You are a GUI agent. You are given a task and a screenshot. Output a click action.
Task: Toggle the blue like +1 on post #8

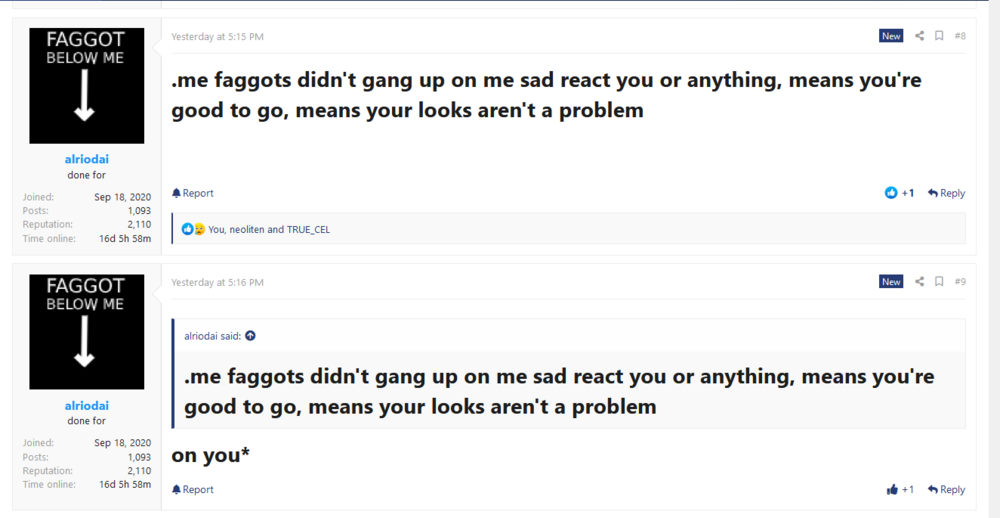click(x=900, y=193)
